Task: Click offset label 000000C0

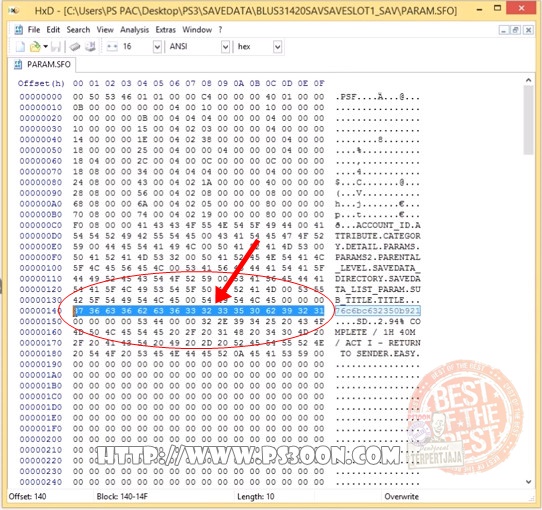Action: coord(40,225)
